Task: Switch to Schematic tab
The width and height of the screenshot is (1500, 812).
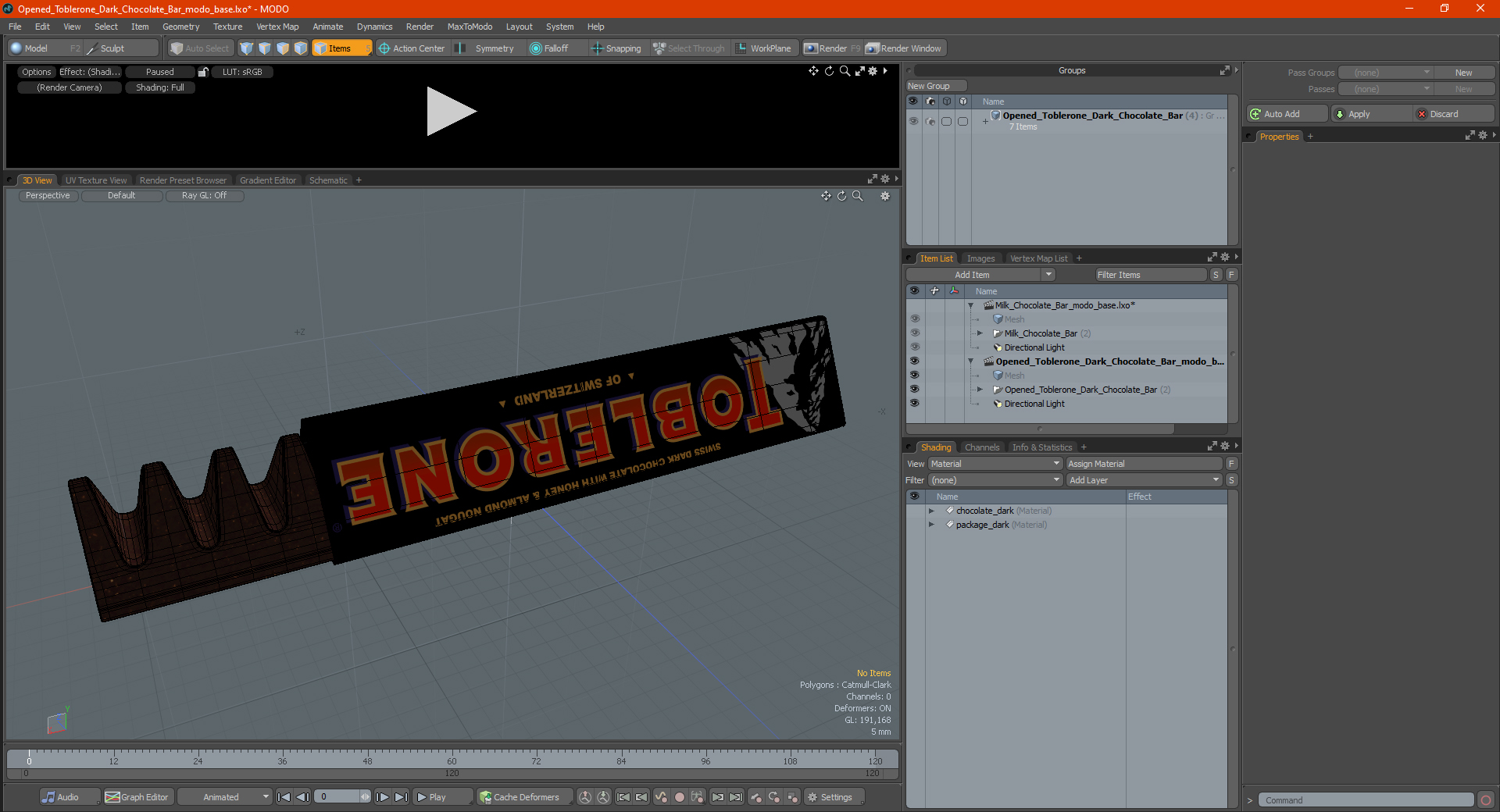Action: (x=328, y=180)
